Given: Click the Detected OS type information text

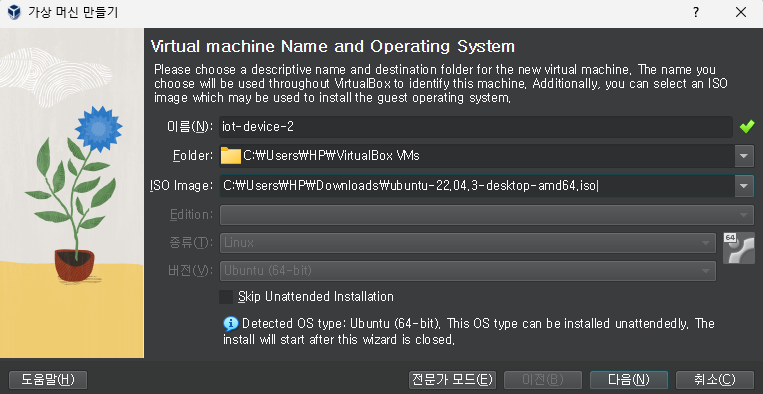Looking at the screenshot, I should pyautogui.click(x=468, y=331).
